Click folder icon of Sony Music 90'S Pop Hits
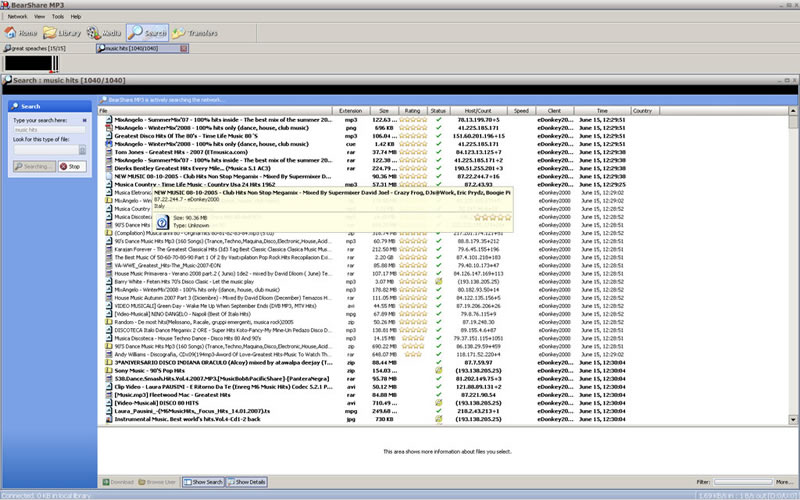The image size is (800, 500). click(x=109, y=370)
